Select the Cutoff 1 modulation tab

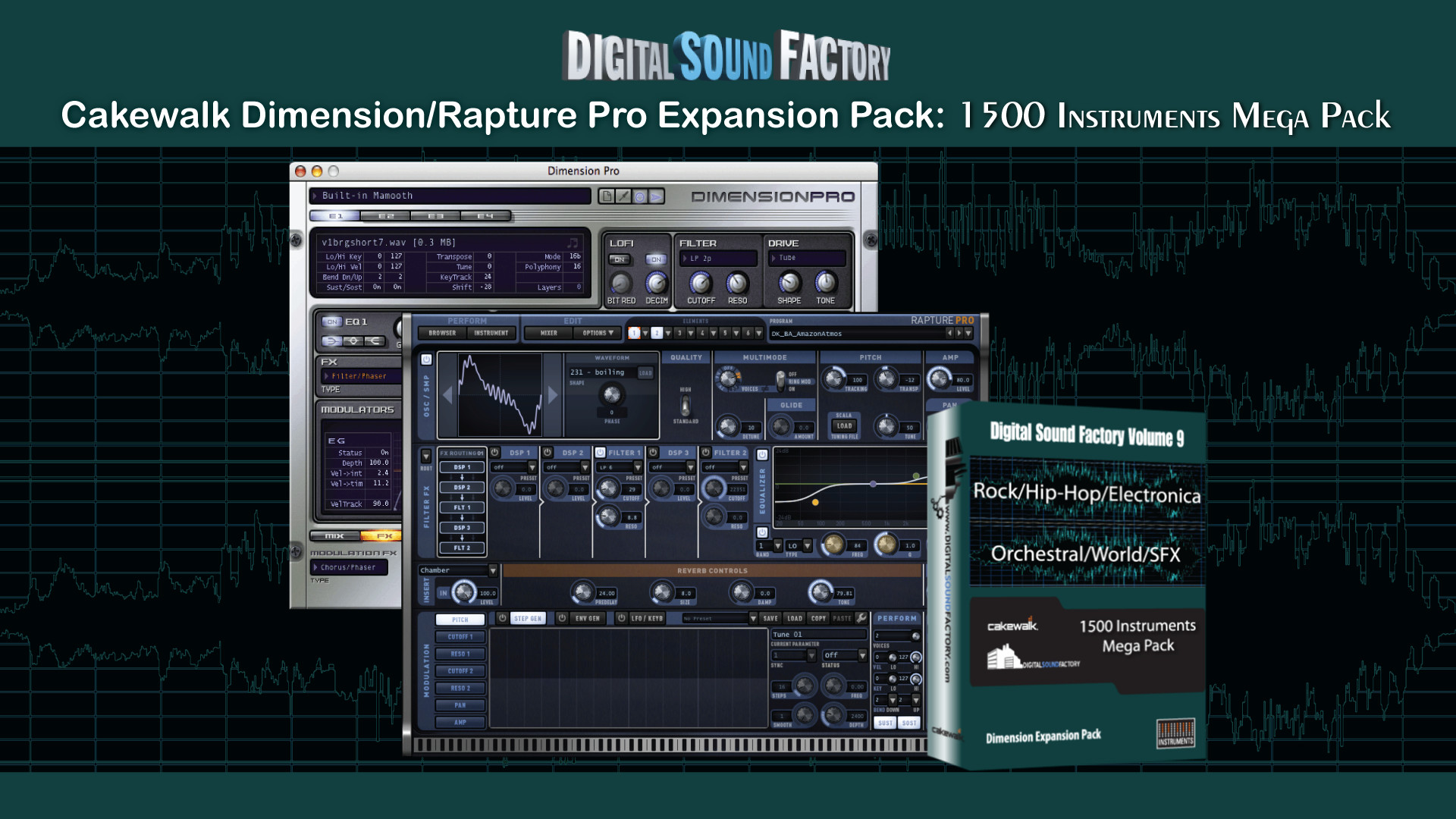460,637
